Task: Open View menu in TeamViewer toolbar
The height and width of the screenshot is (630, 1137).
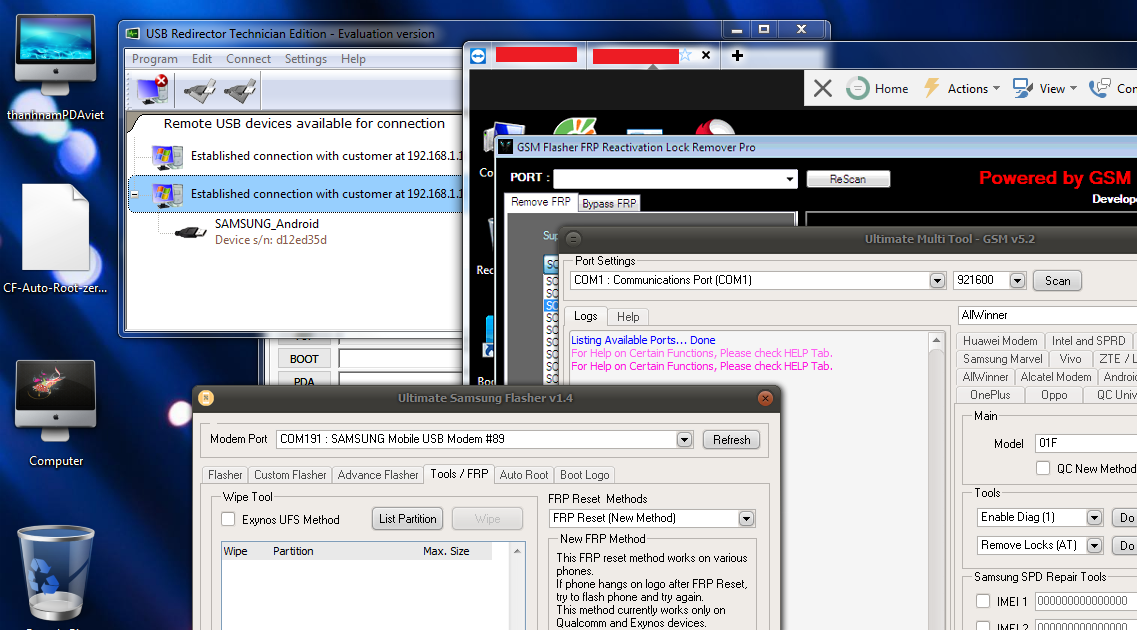Action: 1045,88
